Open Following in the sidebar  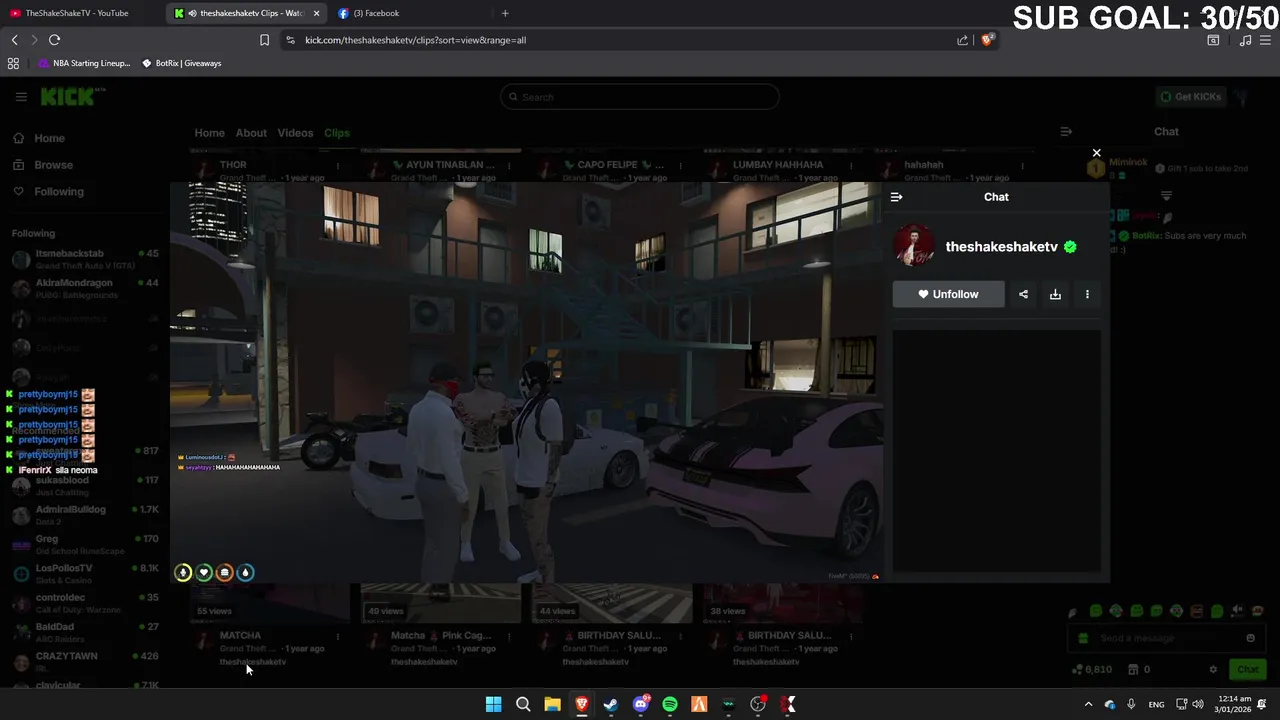[59, 192]
